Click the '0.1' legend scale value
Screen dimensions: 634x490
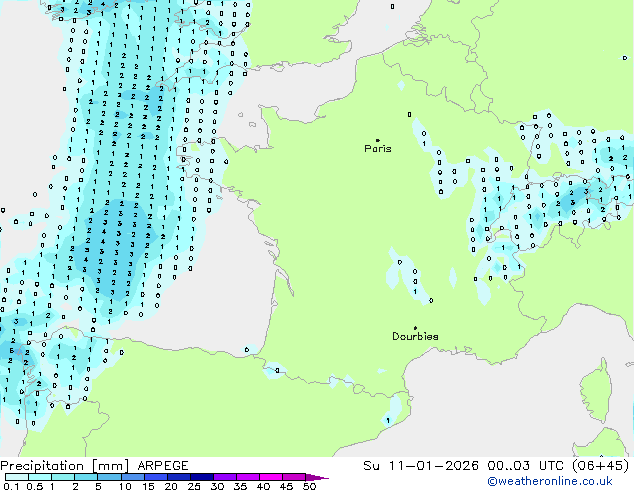pos(11,486)
